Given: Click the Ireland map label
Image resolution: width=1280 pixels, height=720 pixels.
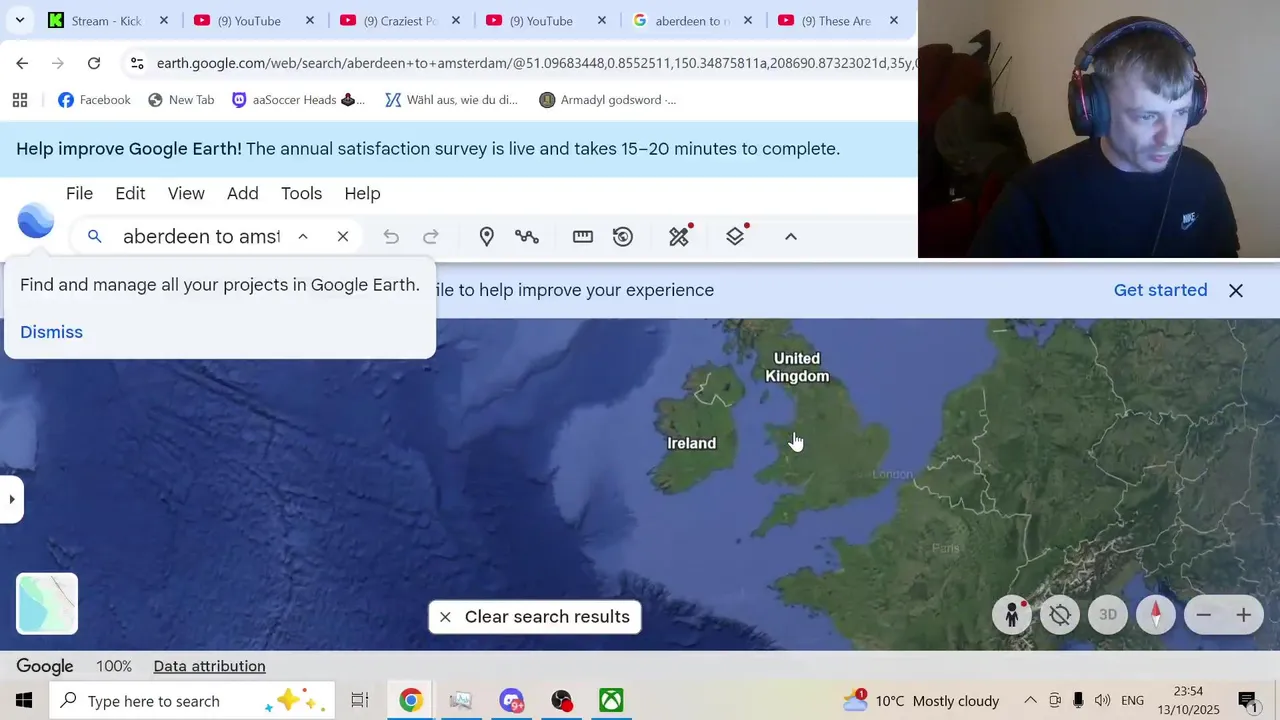Looking at the screenshot, I should pyautogui.click(x=692, y=443).
